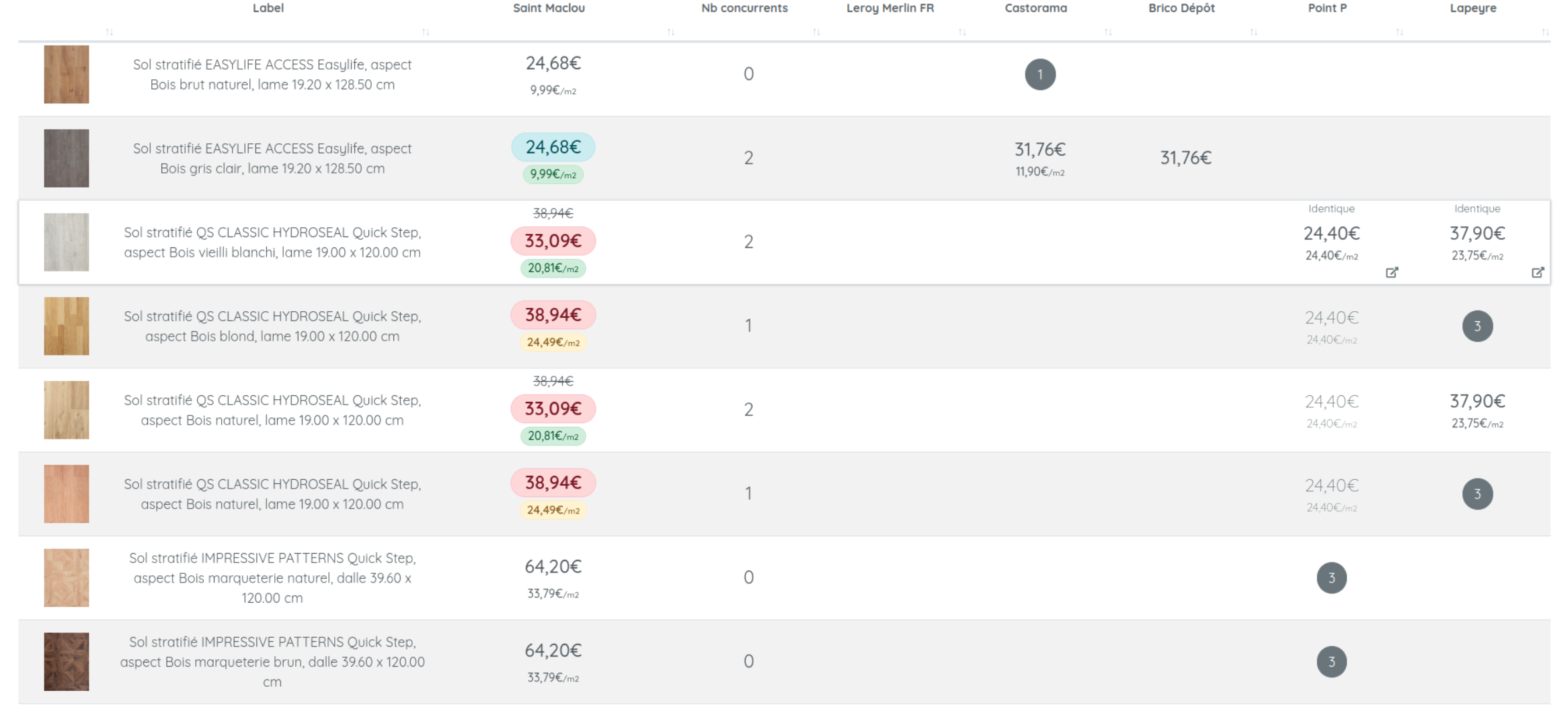Click the Lapeyre column header
Image resolution: width=1568 pixels, height=711 pixels.
coord(1473,8)
